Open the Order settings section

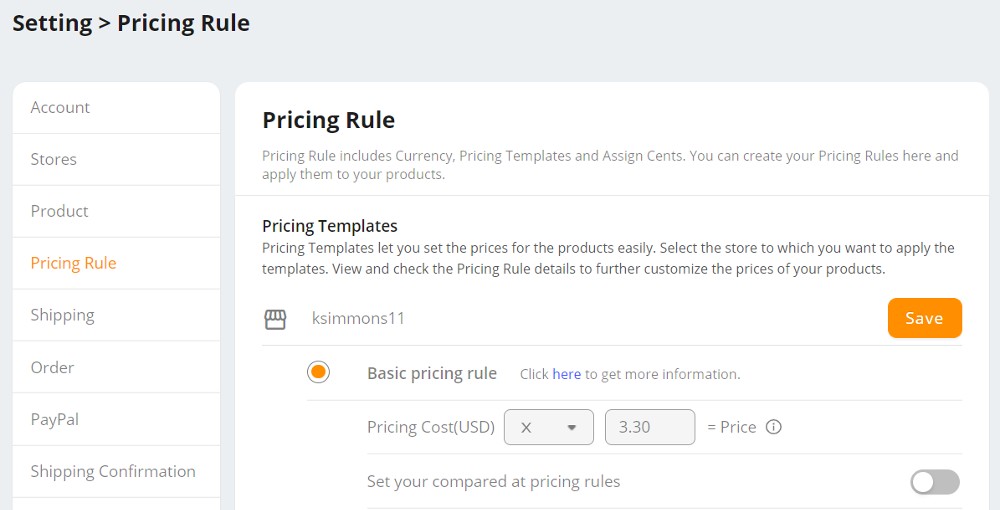pos(116,367)
